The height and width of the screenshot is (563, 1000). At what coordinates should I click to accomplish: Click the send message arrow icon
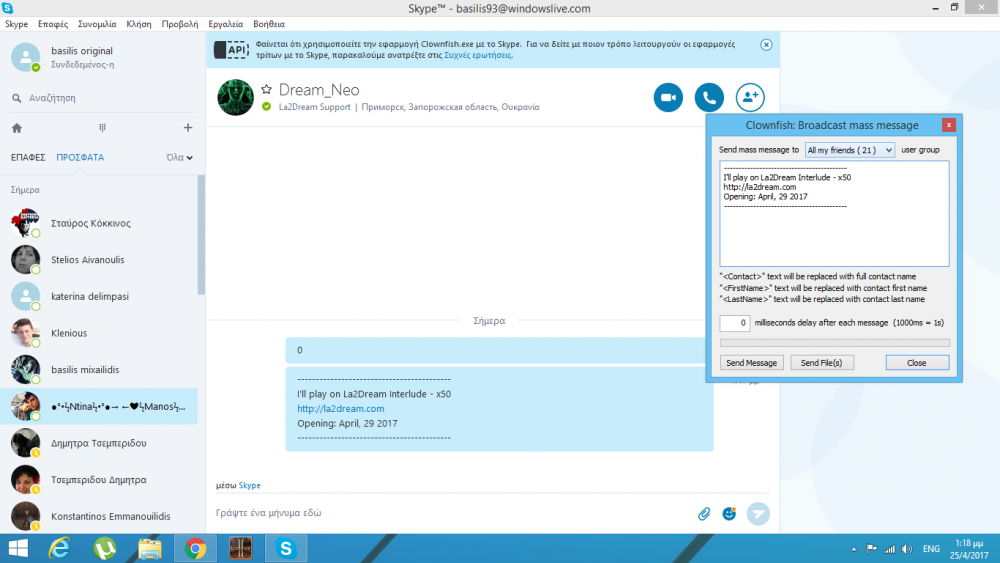coord(759,513)
